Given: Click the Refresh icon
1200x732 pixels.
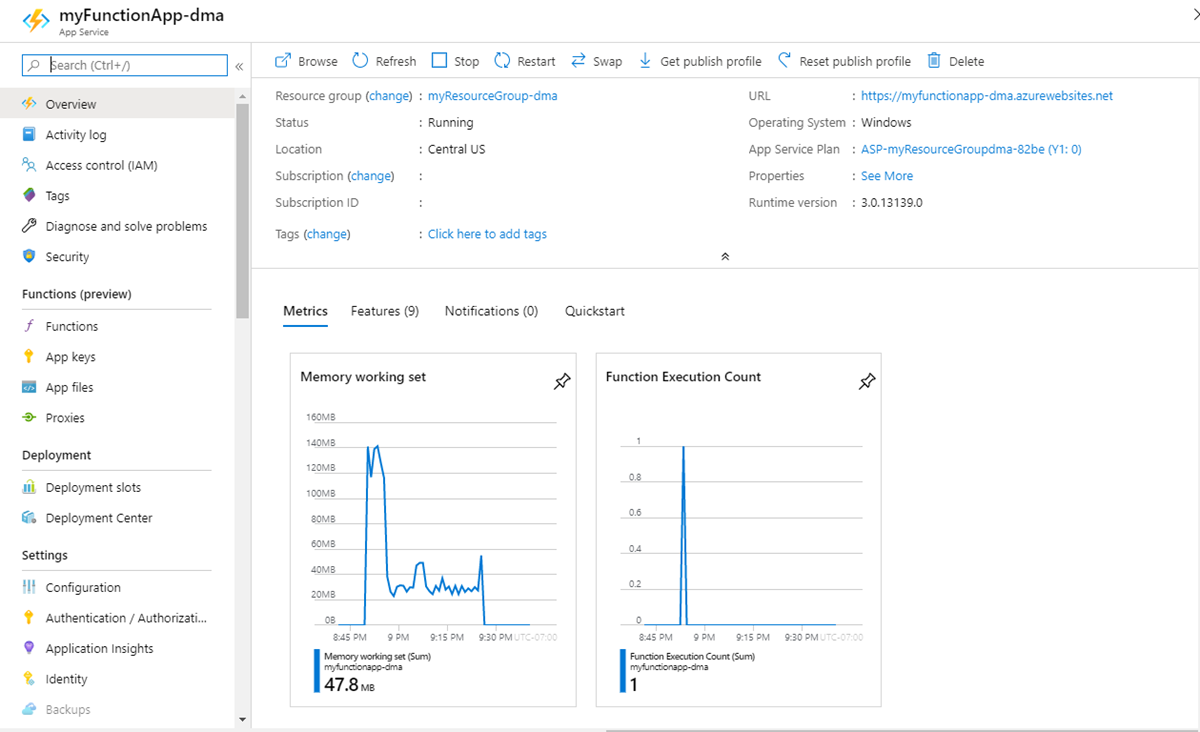Looking at the screenshot, I should coord(360,61).
